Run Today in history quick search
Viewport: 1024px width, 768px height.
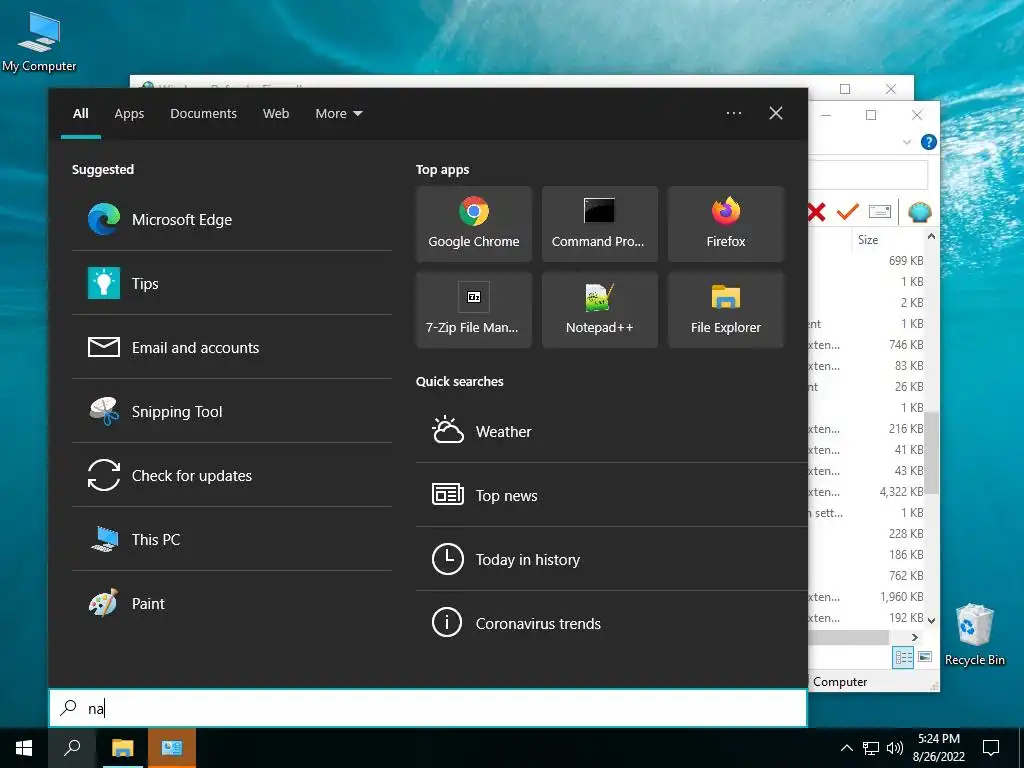click(611, 559)
